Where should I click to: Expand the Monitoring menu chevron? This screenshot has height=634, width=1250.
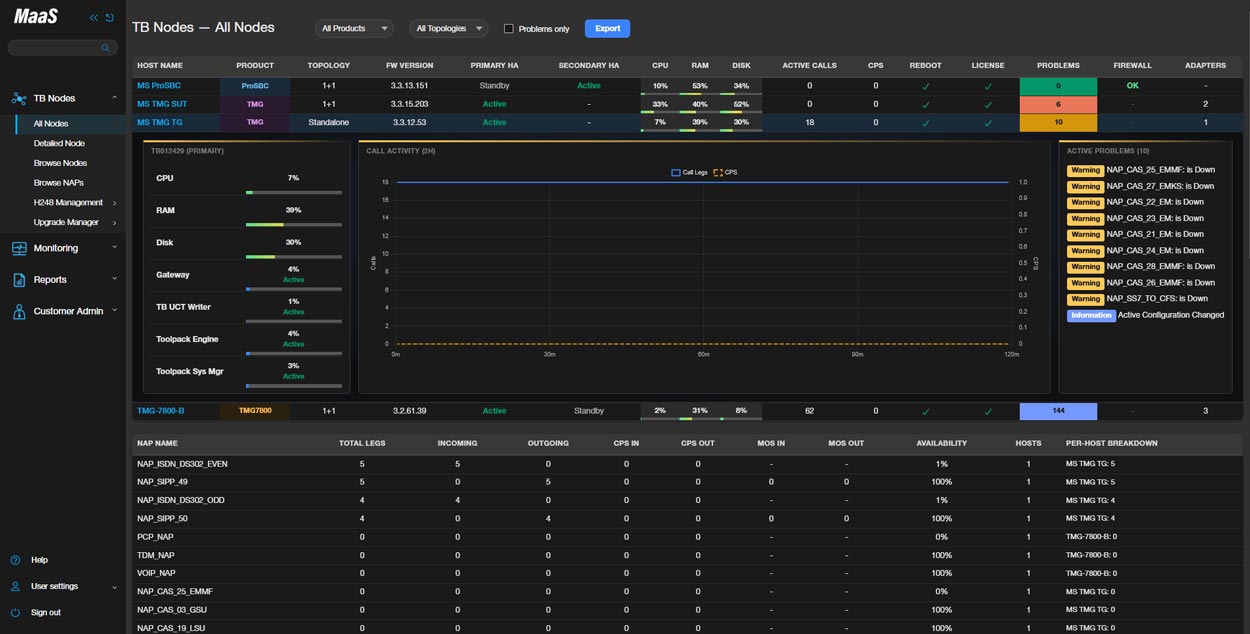[115, 248]
